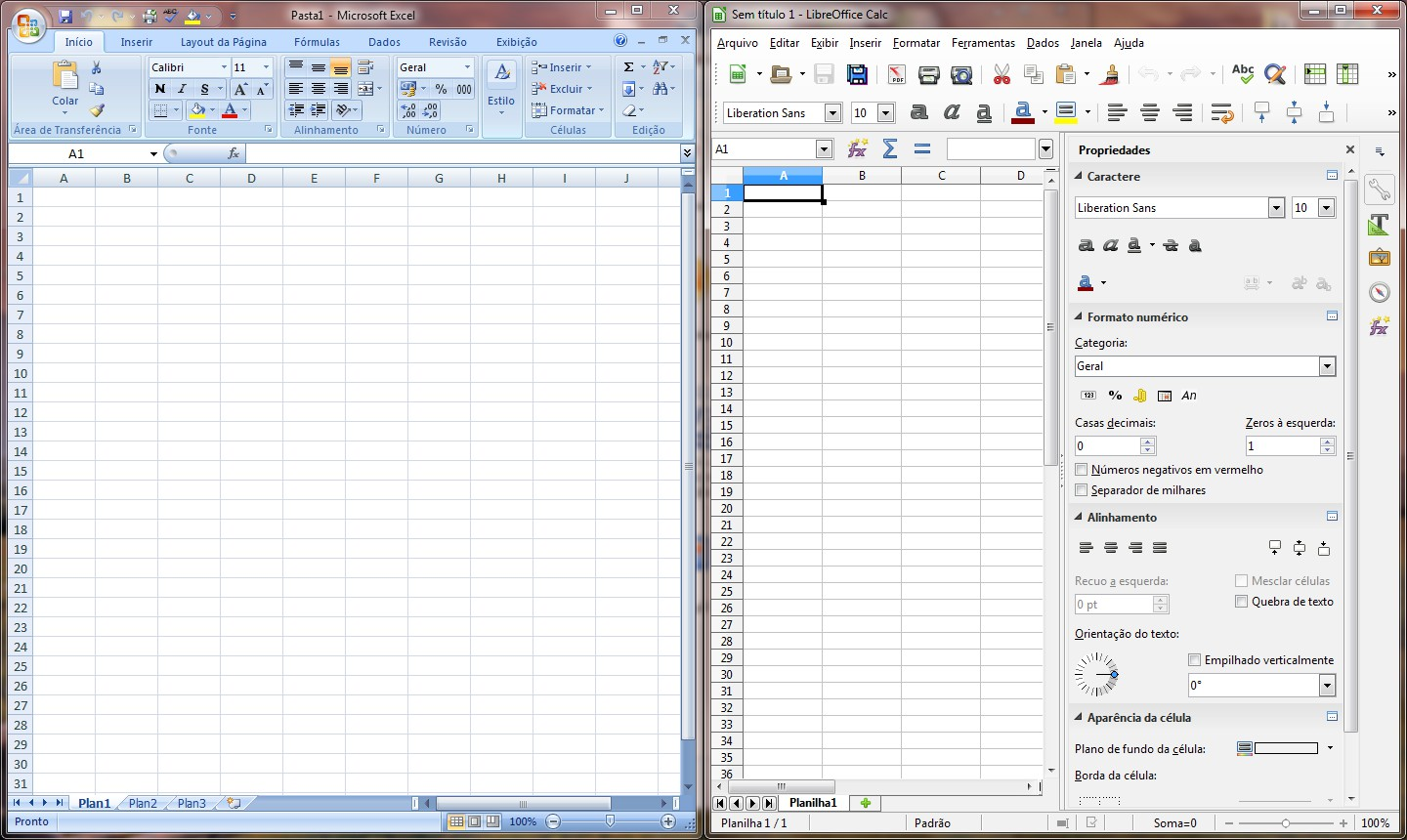Screen dimensions: 1407x840
Task: Enable Quebra de texto wrapping
Action: tap(1241, 602)
